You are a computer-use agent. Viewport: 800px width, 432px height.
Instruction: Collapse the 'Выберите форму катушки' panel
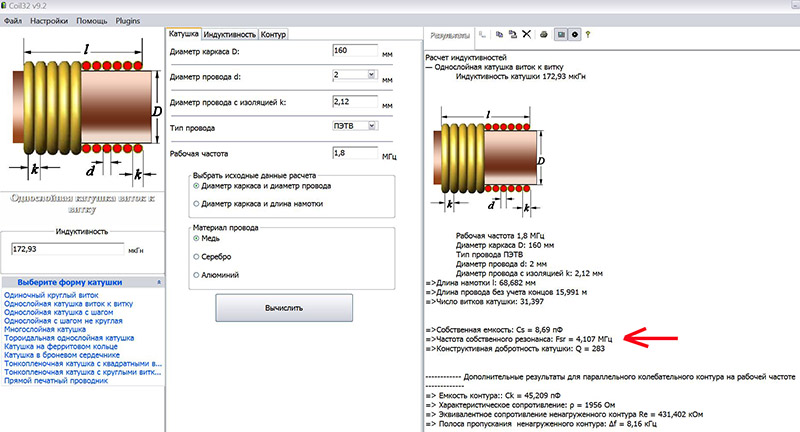[159, 282]
